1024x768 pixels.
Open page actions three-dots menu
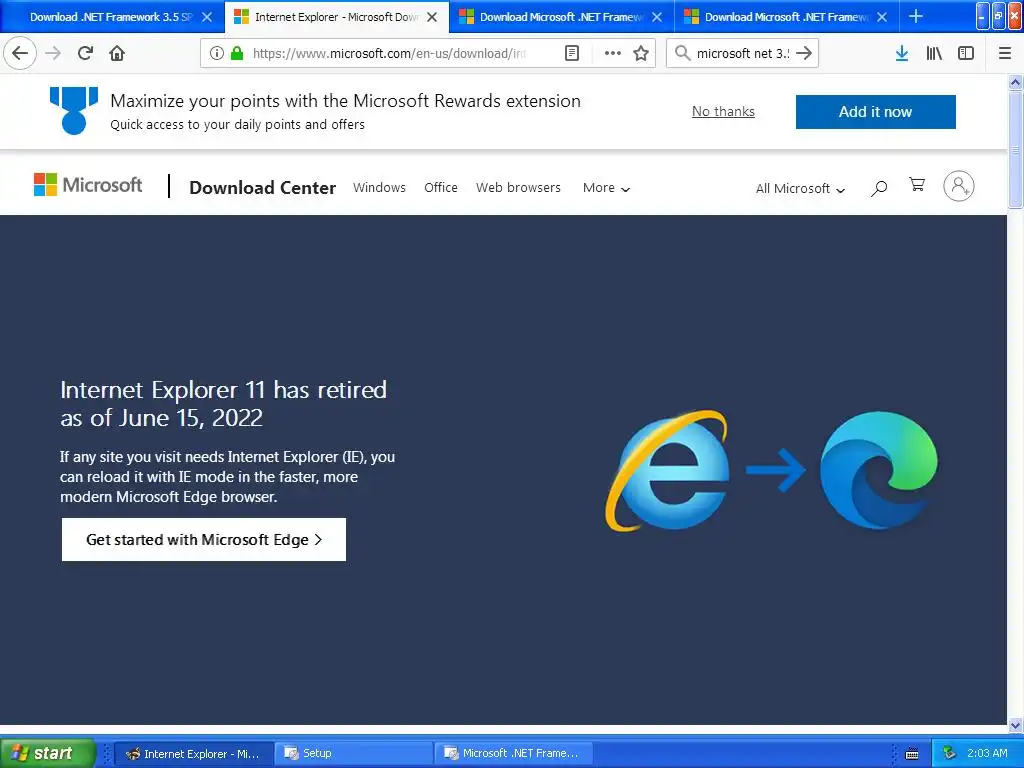tap(613, 53)
